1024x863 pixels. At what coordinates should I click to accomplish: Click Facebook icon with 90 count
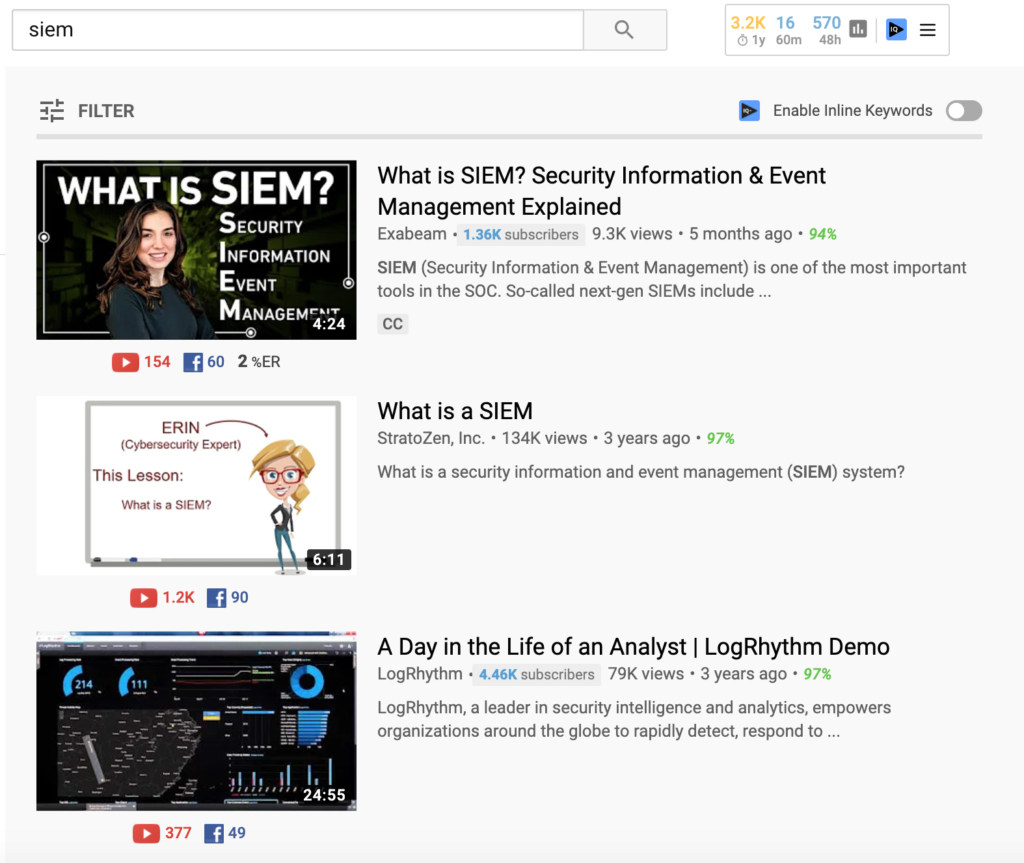[x=227, y=598]
